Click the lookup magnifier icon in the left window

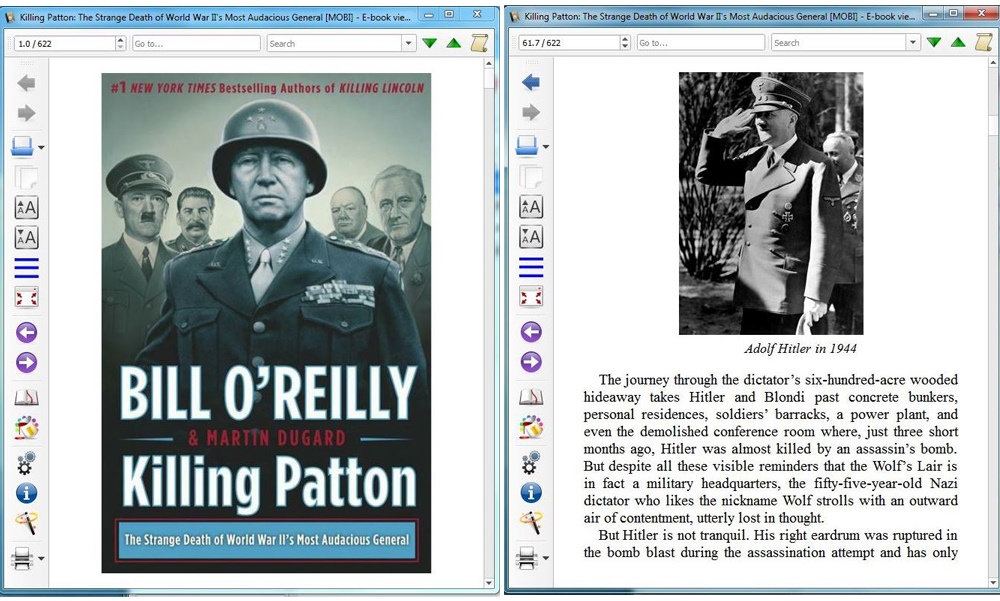26,523
